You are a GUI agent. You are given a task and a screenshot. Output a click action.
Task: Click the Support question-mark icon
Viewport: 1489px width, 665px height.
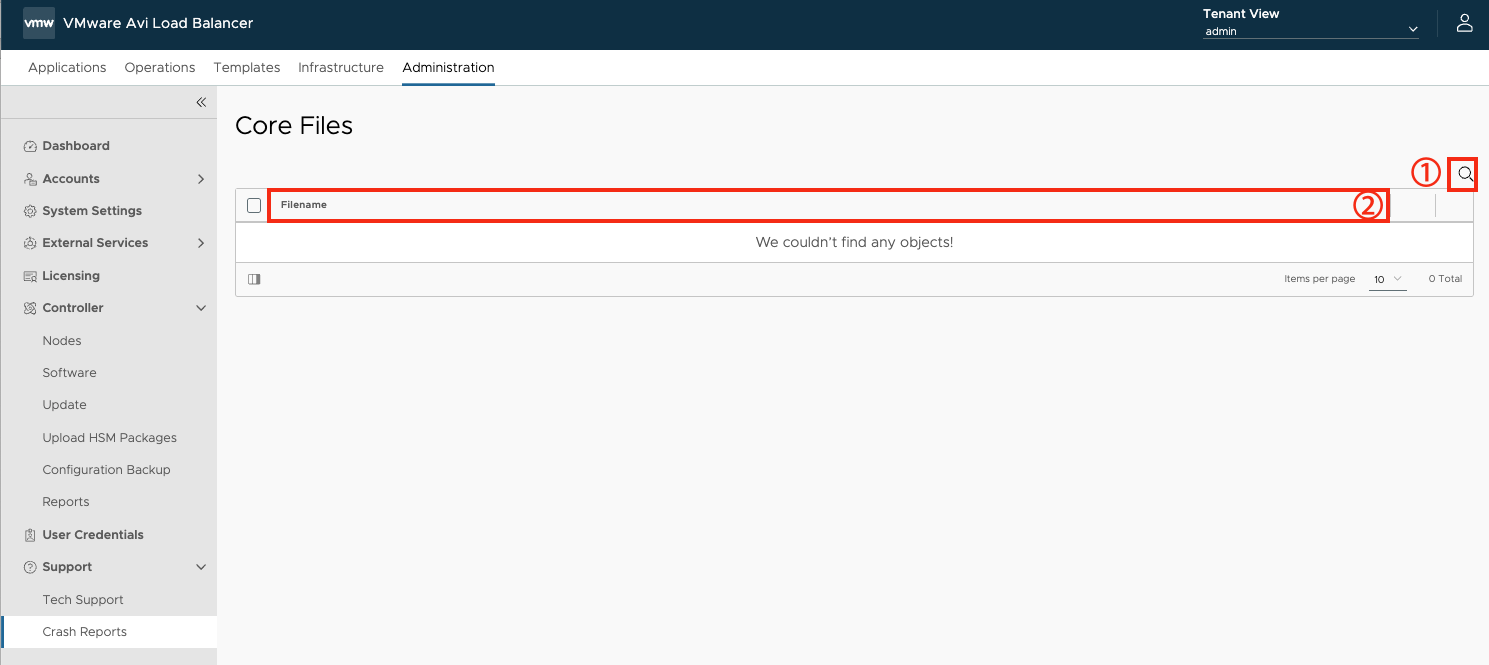(30, 567)
